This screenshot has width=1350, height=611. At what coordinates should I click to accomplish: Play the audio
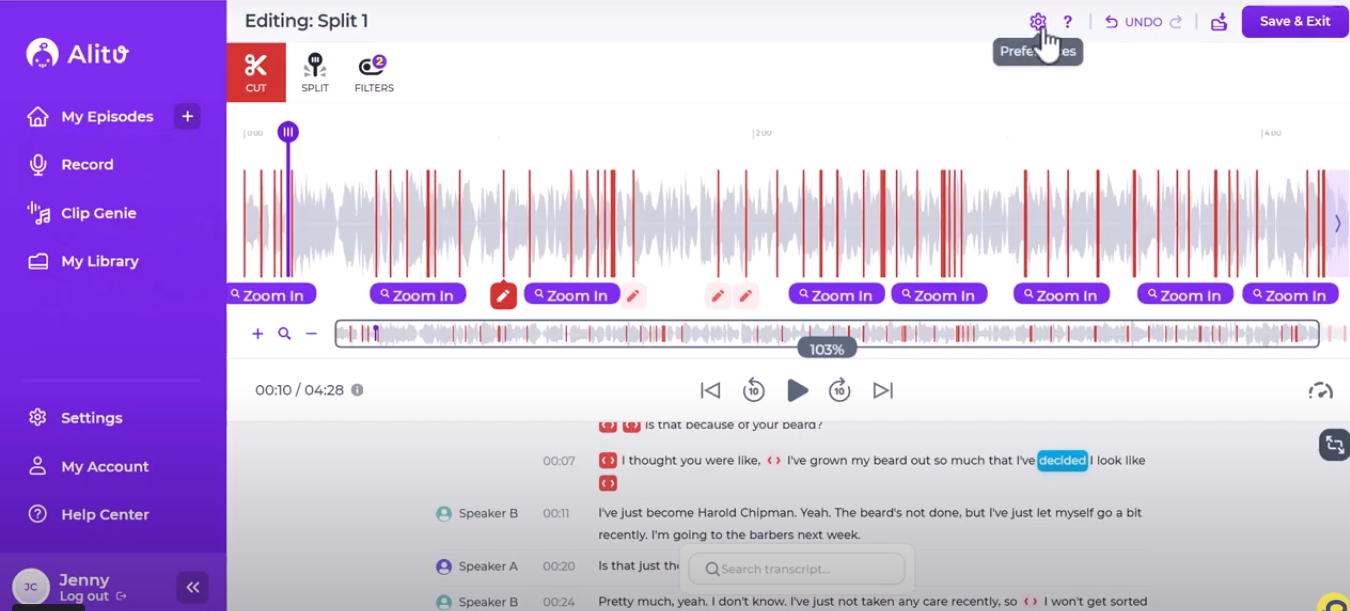[797, 390]
